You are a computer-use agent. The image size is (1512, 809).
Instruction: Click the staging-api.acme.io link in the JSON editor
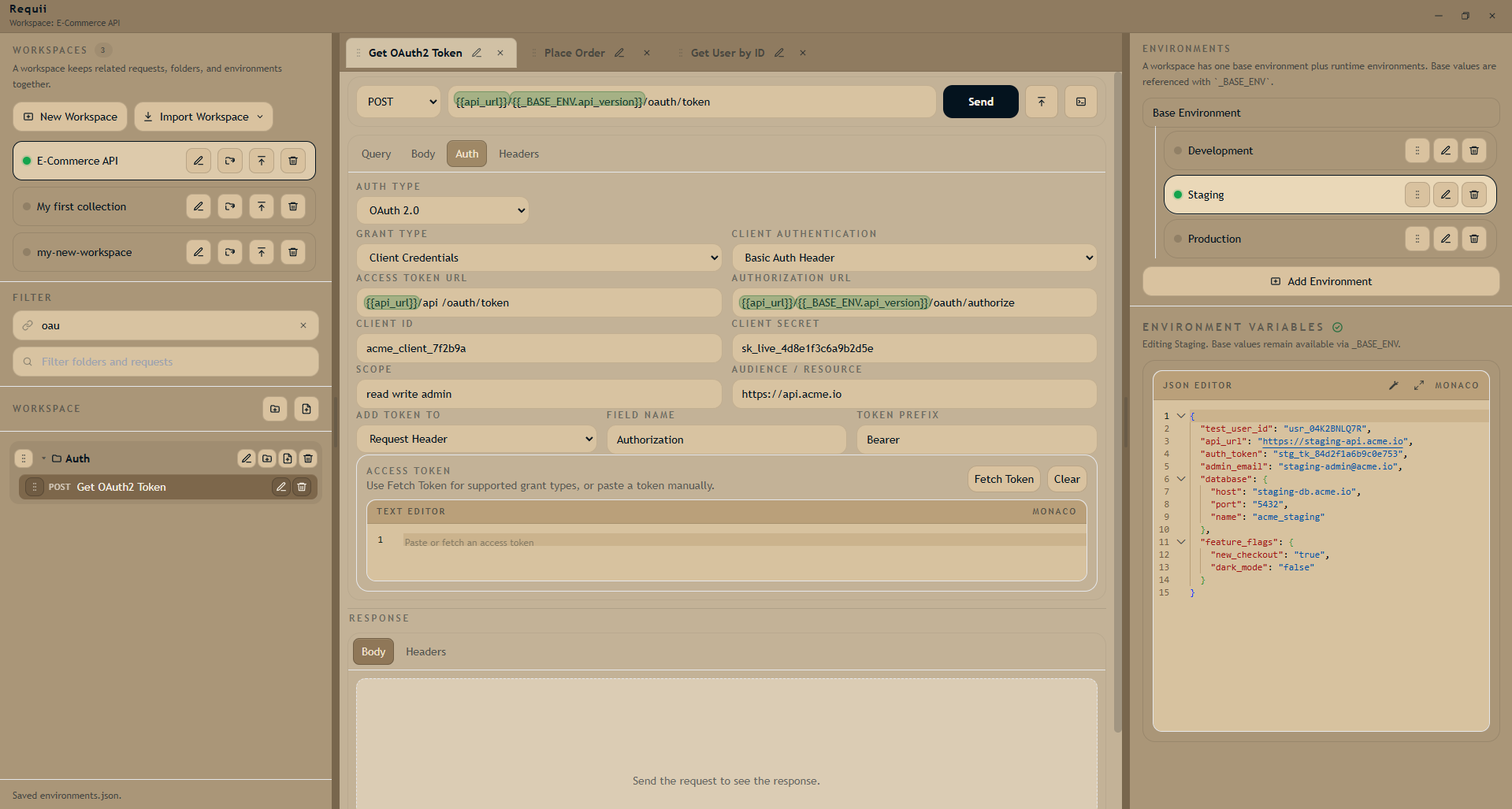pos(1333,441)
